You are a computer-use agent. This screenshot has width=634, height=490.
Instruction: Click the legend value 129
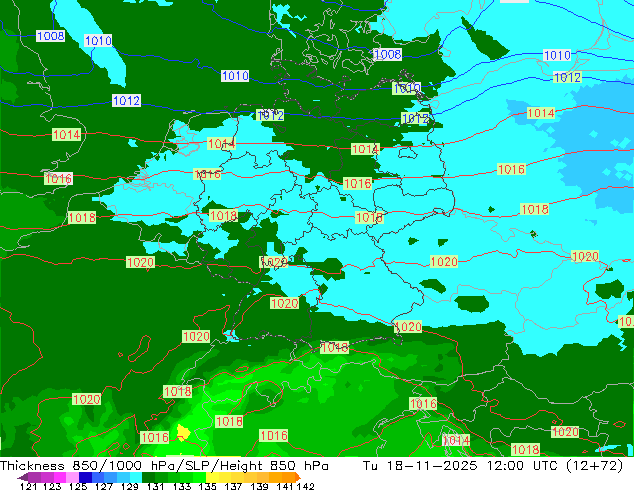click(x=129, y=486)
